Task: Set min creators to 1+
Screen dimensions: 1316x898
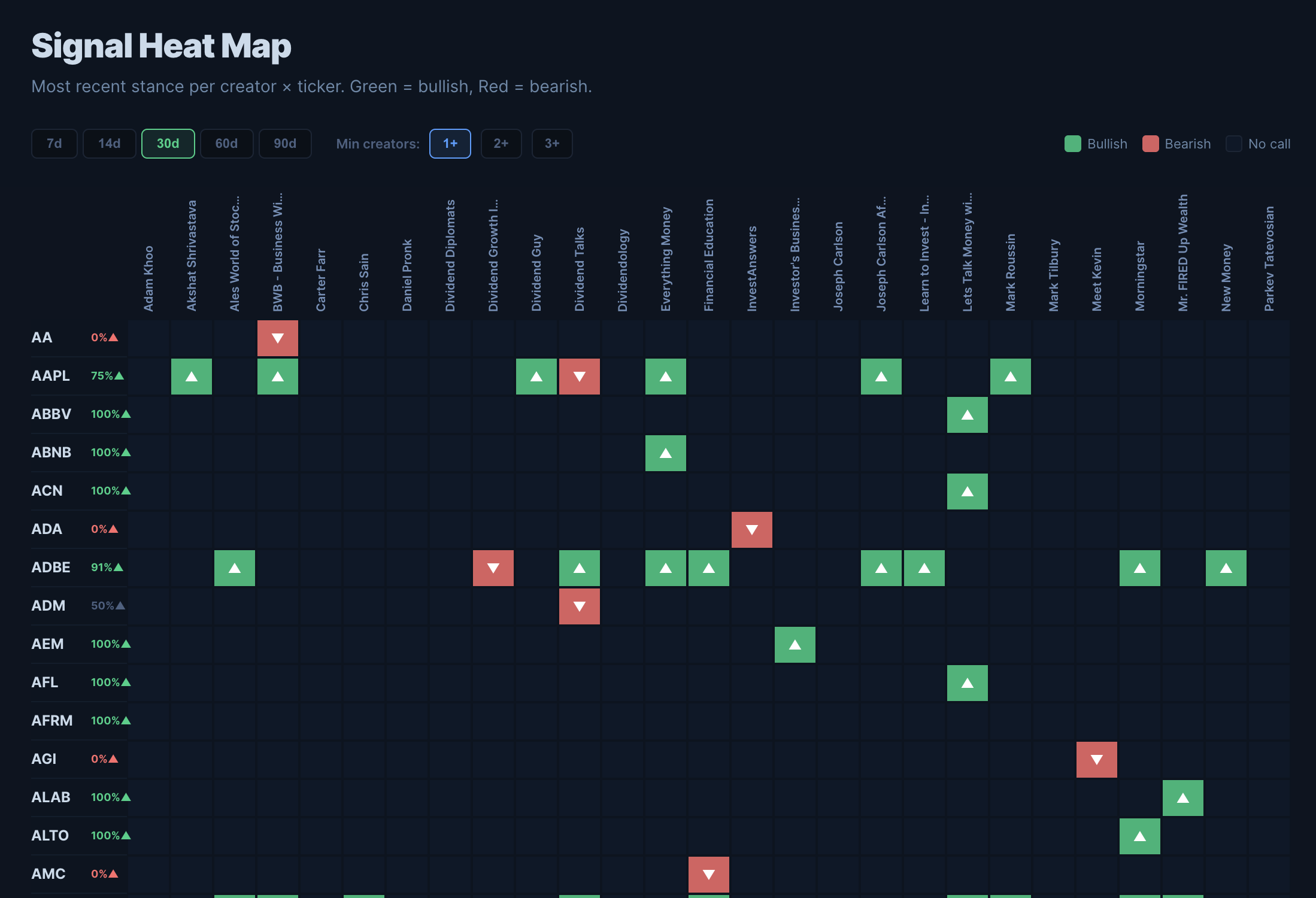Action: (450, 144)
